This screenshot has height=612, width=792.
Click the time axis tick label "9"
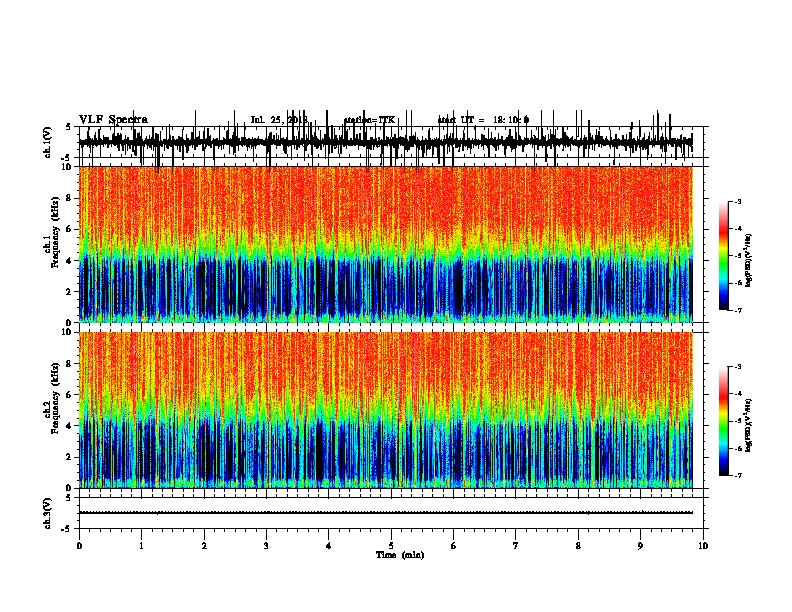[x=640, y=546]
